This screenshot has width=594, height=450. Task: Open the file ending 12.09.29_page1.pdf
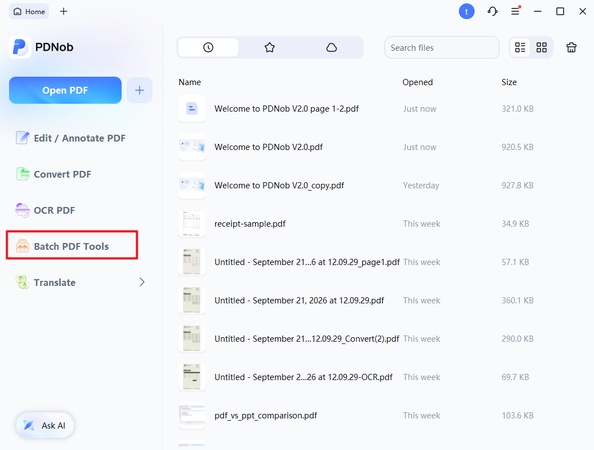pyautogui.click(x=307, y=262)
